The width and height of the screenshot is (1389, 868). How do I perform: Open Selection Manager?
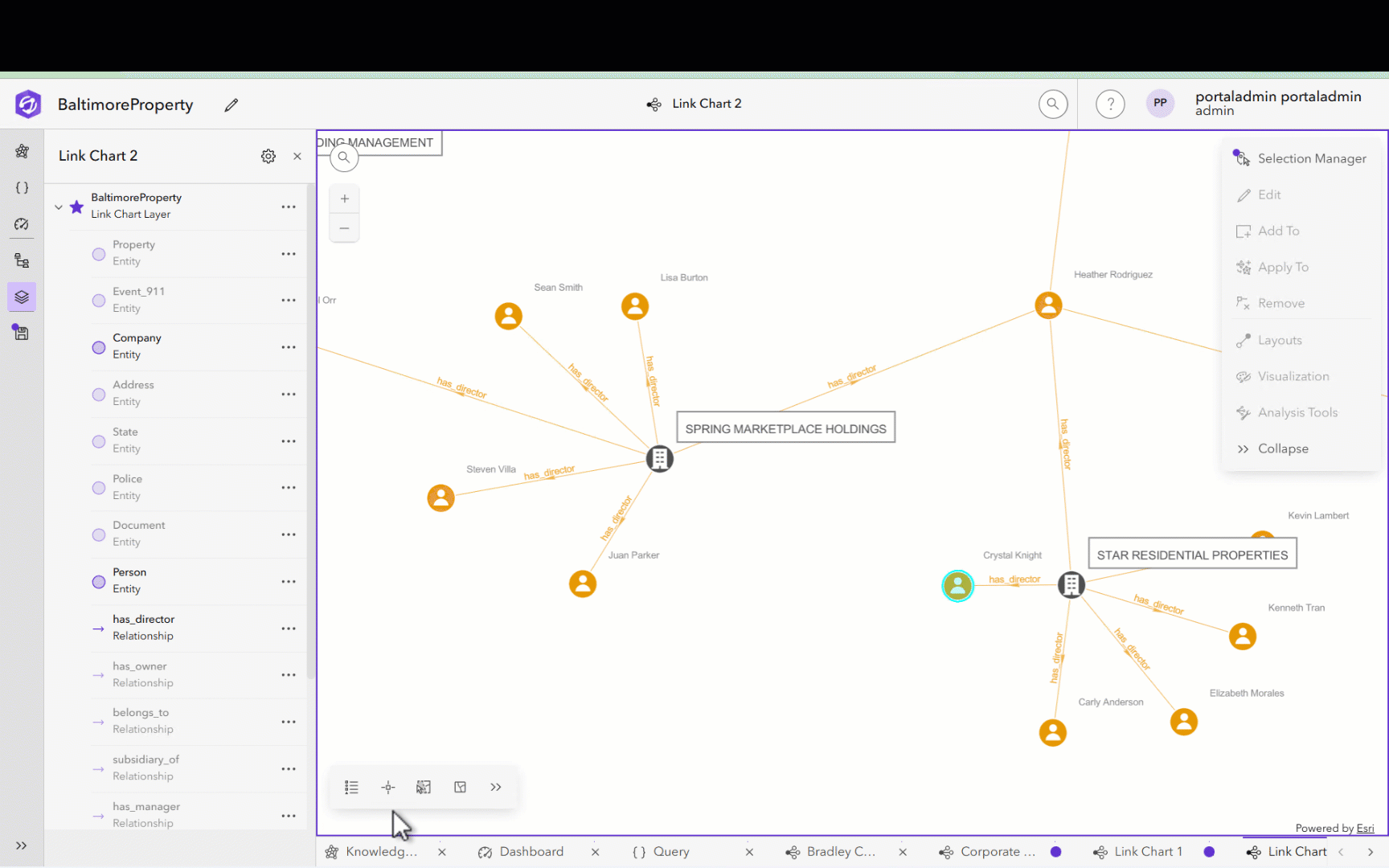coord(1301,158)
